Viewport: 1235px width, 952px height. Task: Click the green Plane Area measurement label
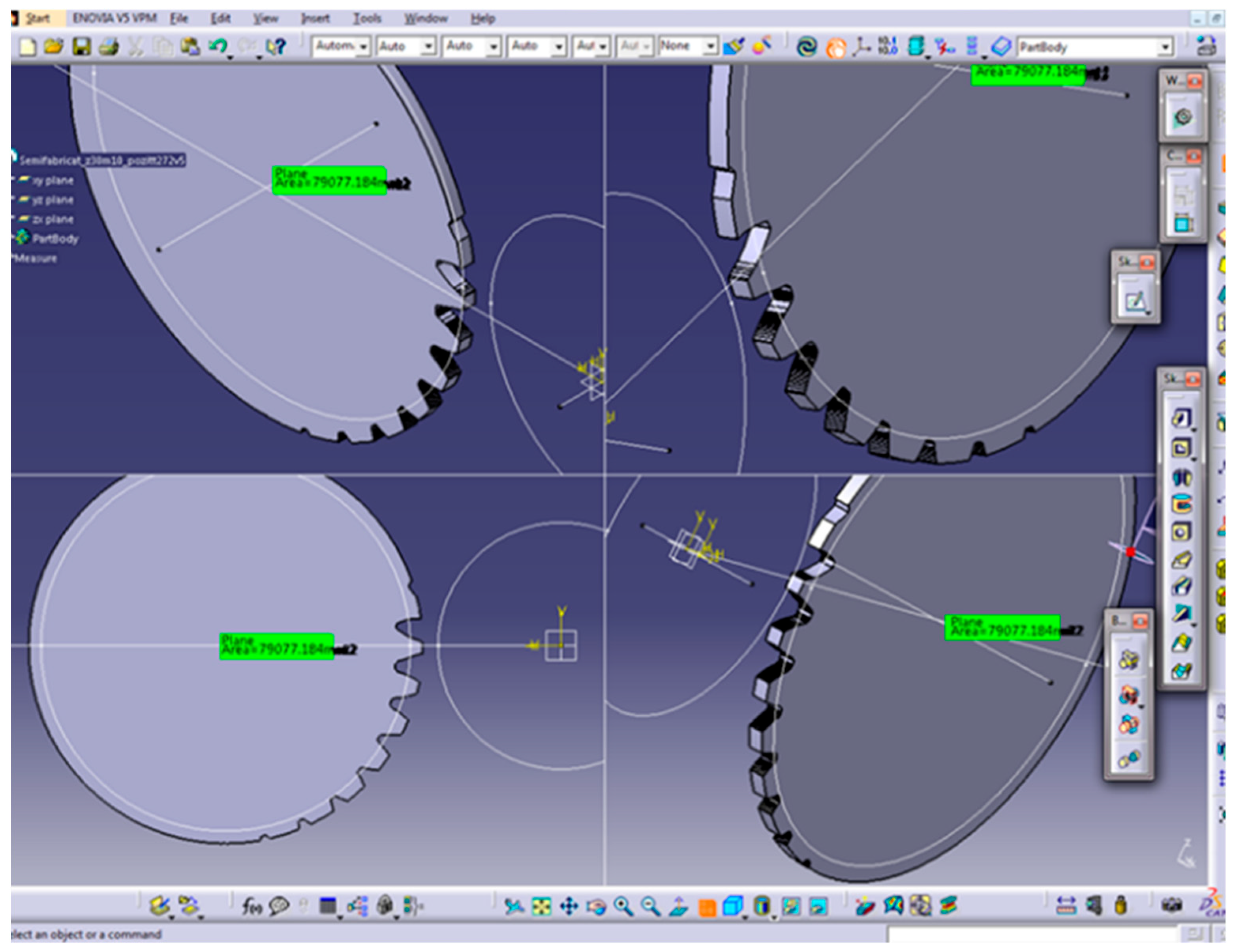point(329,180)
